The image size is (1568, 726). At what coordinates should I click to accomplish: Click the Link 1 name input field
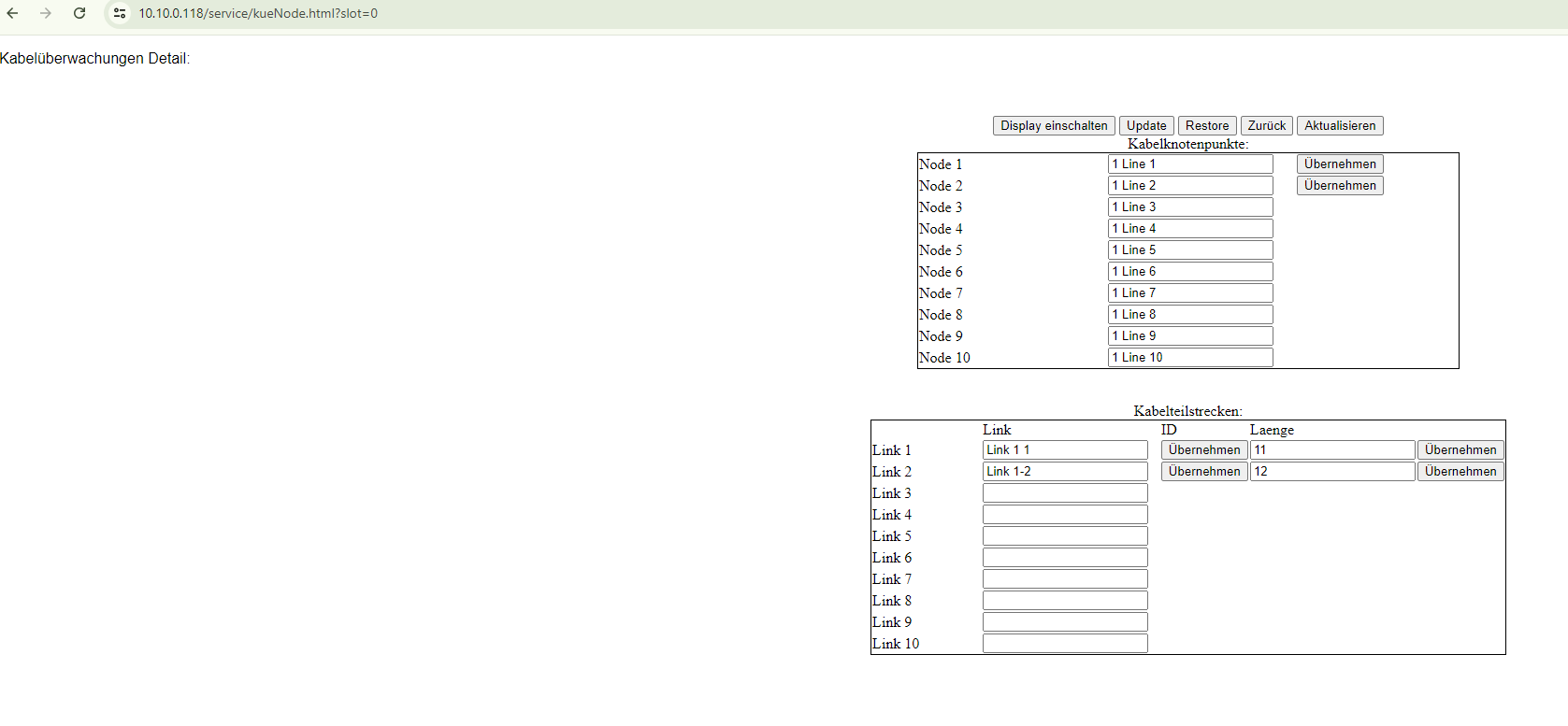(1064, 449)
